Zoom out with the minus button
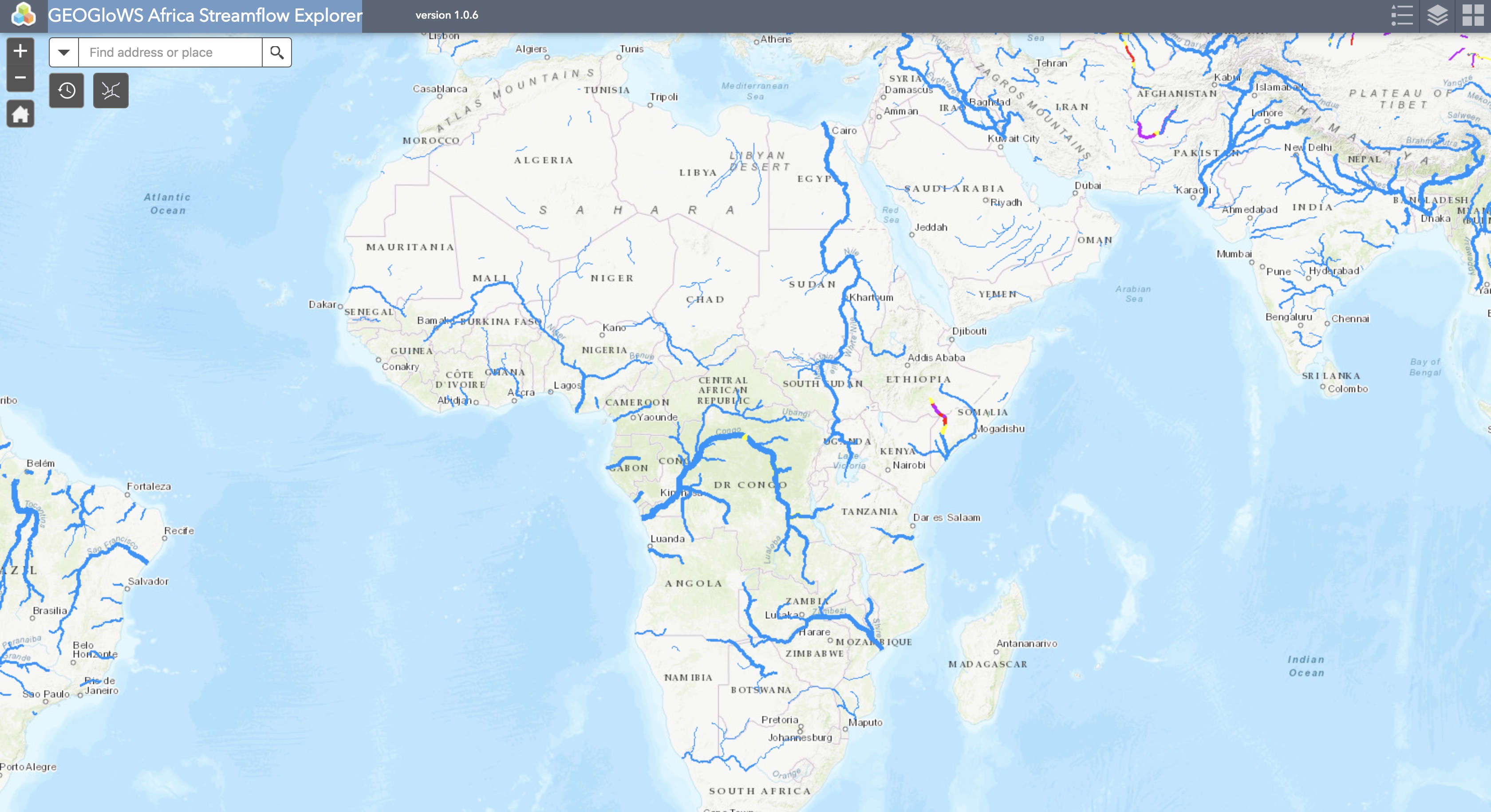The width and height of the screenshot is (1491, 812). click(x=20, y=78)
